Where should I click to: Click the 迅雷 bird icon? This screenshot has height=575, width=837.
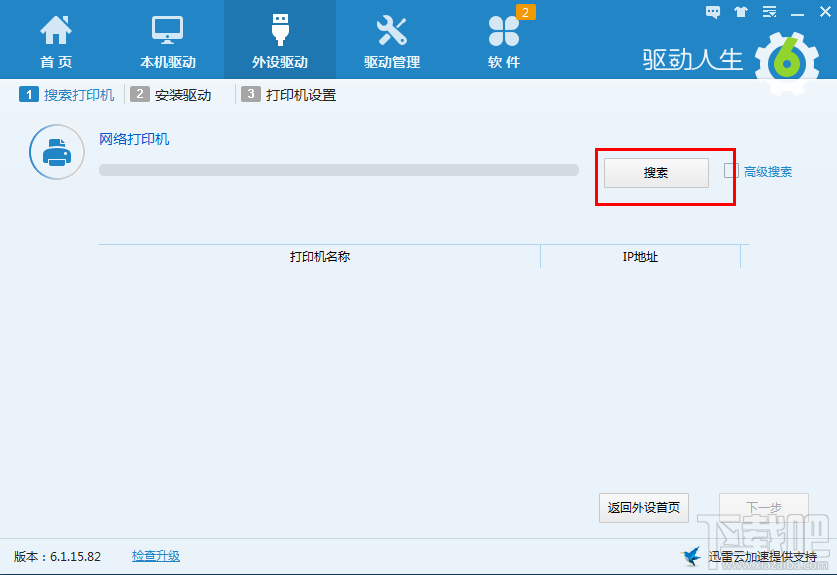[692, 556]
